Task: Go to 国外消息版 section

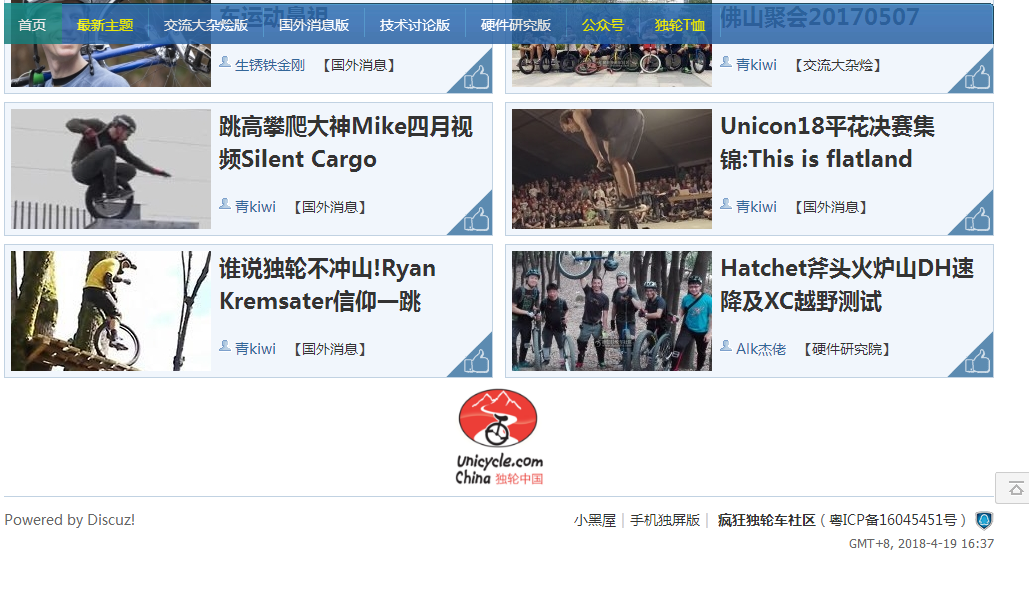Action: (314, 25)
